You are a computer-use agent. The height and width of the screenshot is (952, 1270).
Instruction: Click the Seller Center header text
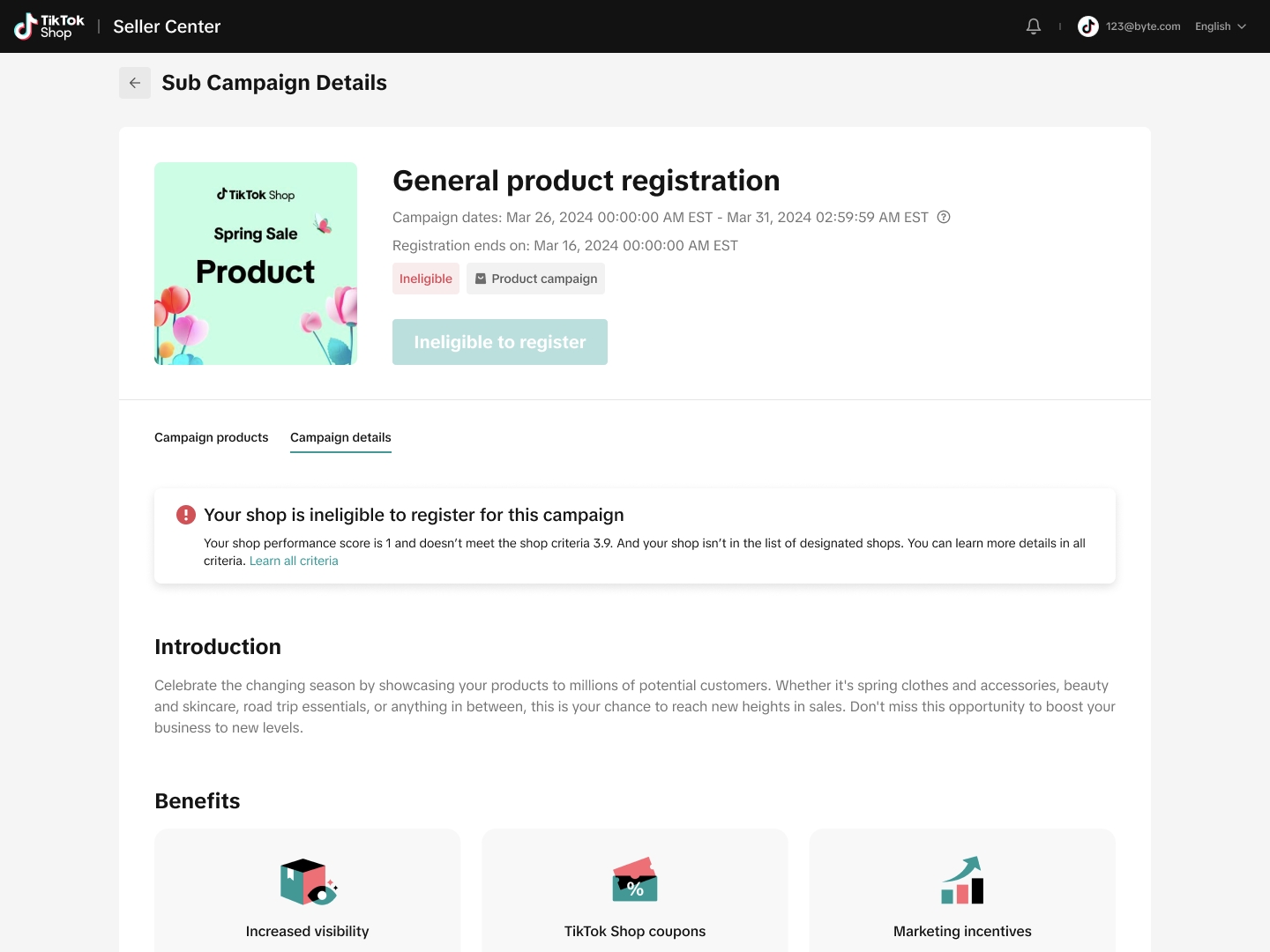pos(167,26)
